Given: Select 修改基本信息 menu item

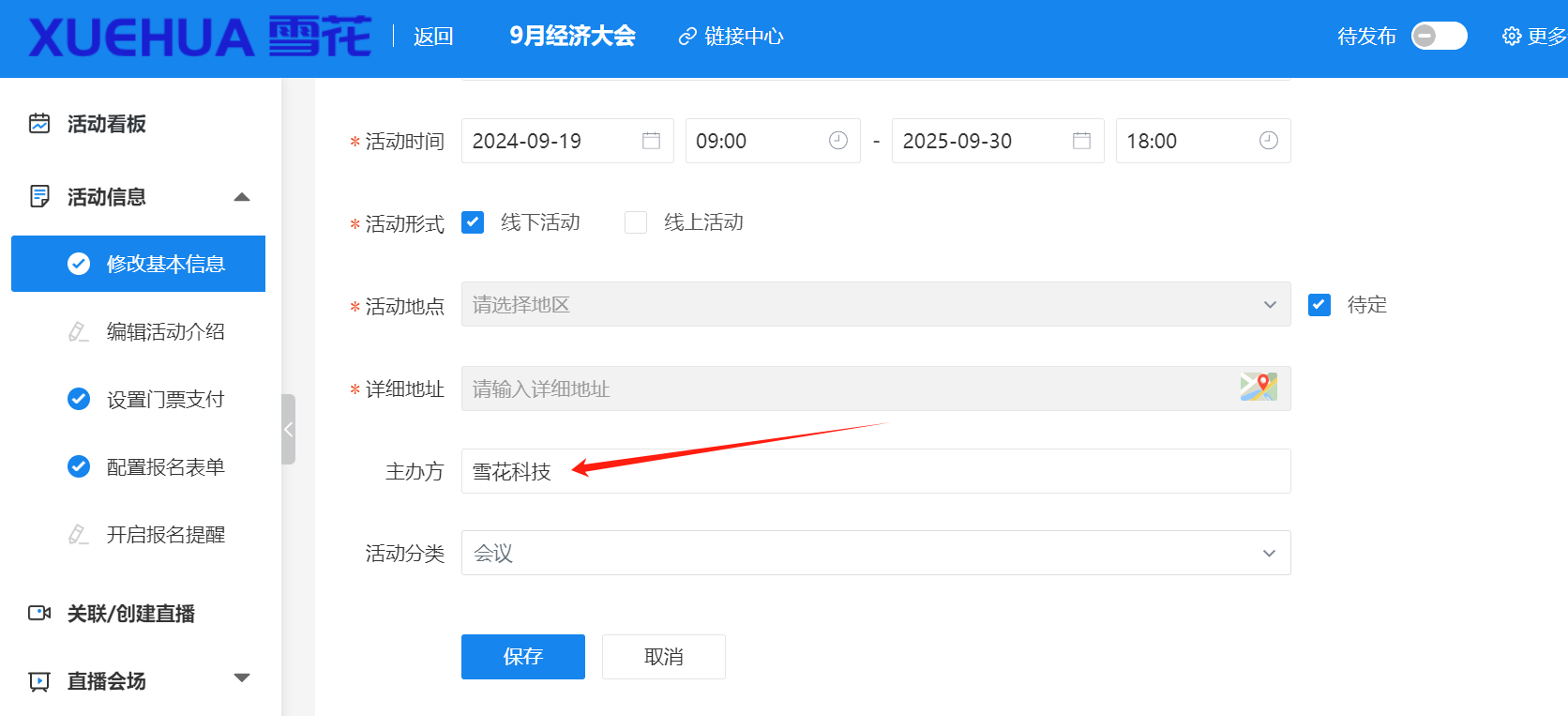Looking at the screenshot, I should (138, 264).
